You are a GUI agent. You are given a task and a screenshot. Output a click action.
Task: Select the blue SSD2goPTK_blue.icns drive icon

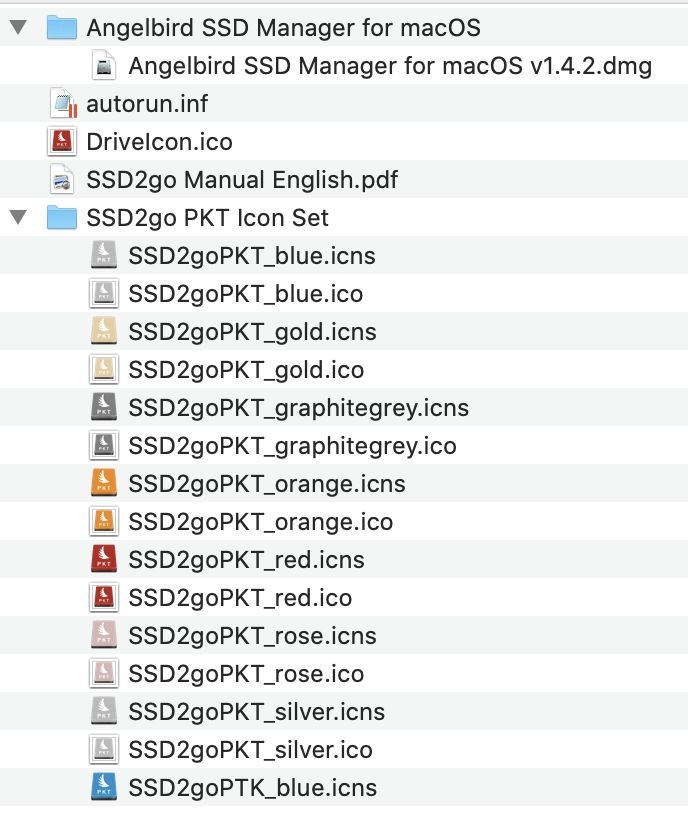[x=104, y=788]
